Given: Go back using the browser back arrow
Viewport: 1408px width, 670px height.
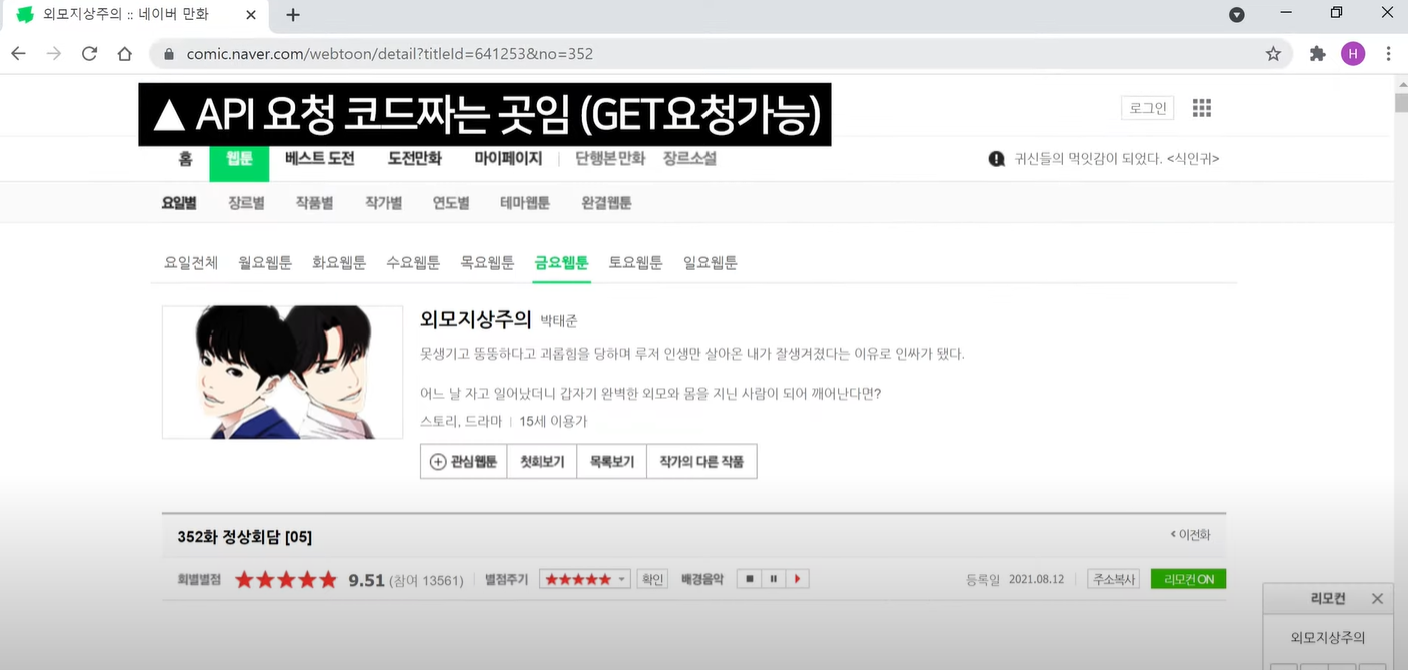Looking at the screenshot, I should [x=18, y=54].
